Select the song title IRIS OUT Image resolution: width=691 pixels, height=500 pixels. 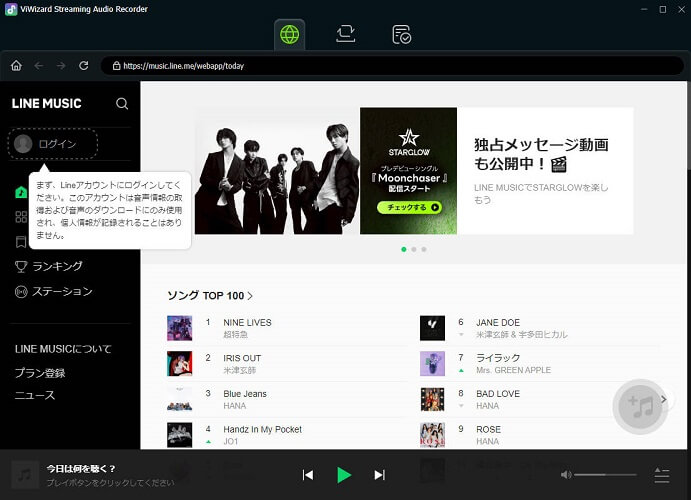coord(242,358)
